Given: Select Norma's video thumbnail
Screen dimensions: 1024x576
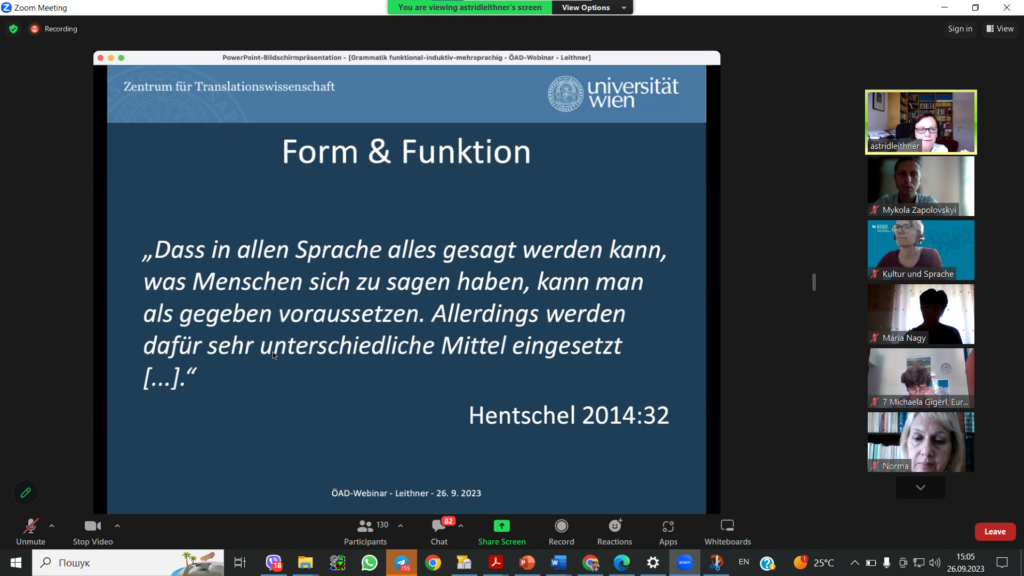Looking at the screenshot, I should point(921,442).
